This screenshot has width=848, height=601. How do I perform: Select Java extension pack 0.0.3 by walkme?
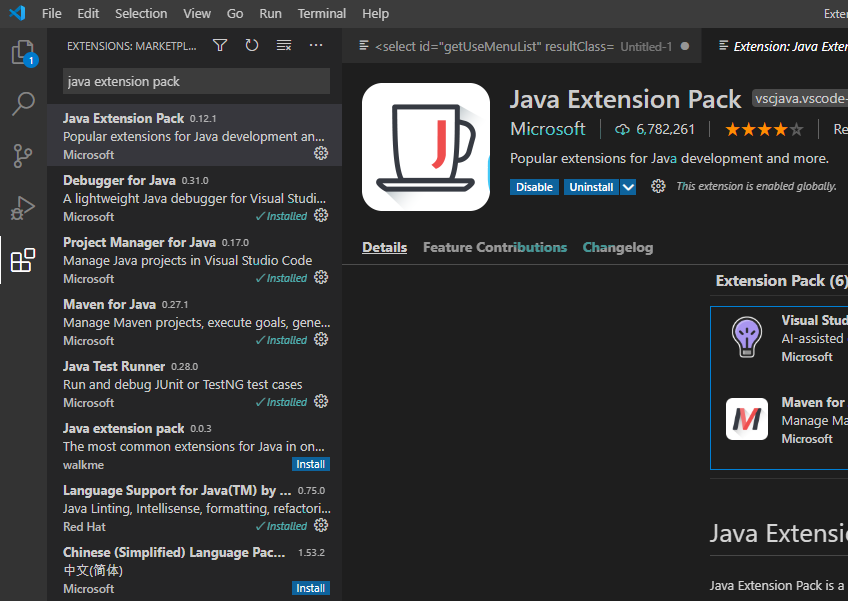coord(195,446)
